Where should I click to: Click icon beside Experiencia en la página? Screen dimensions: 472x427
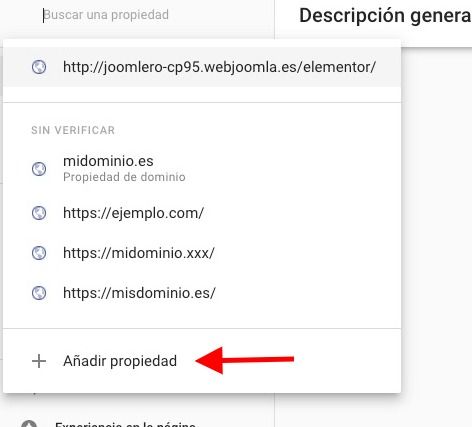point(29,424)
